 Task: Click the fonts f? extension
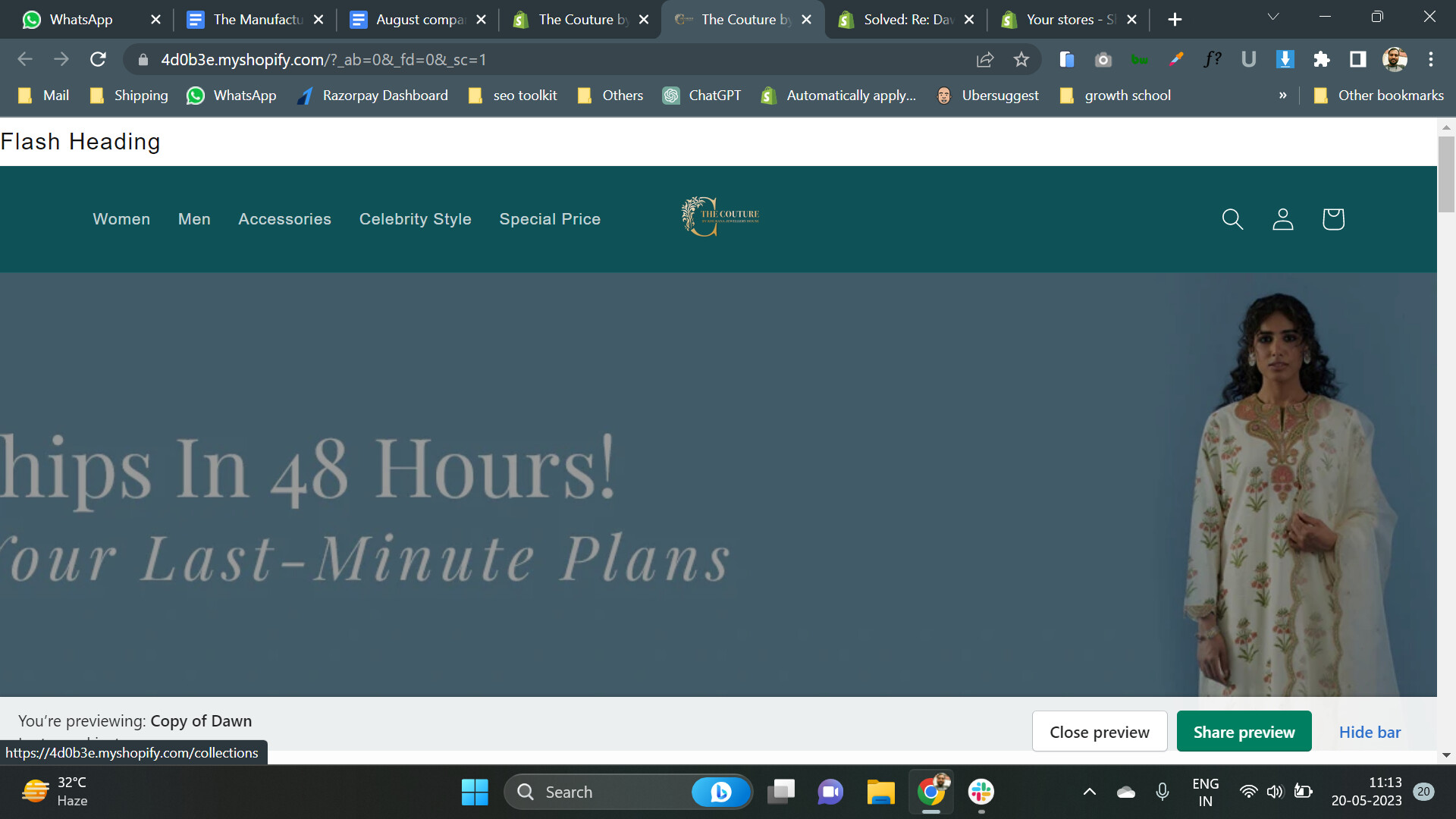[x=1213, y=59]
